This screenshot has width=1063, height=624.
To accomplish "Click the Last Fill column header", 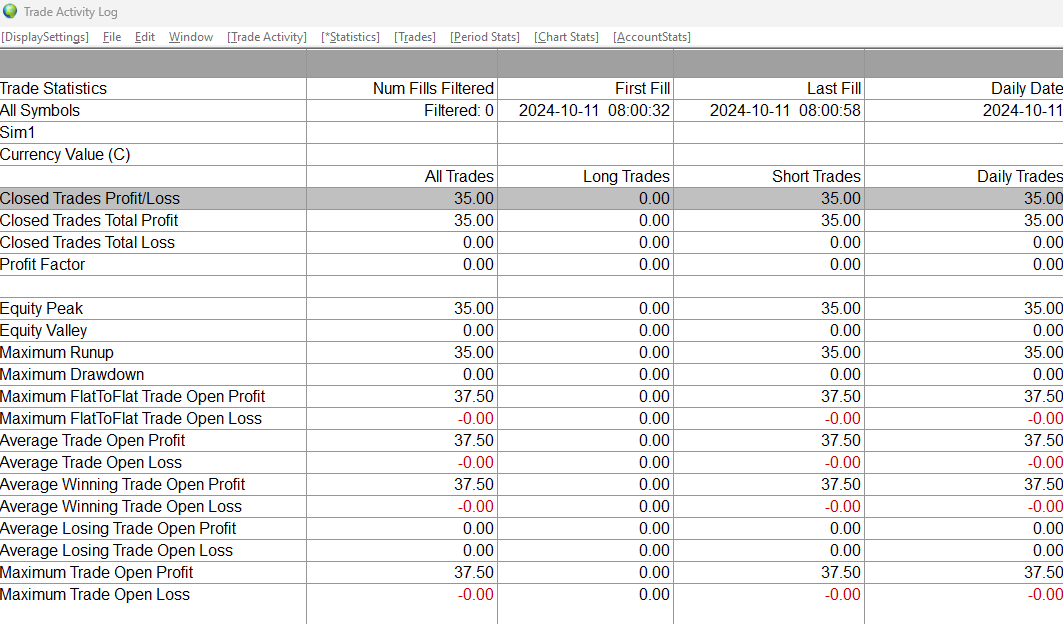I will 834,89.
